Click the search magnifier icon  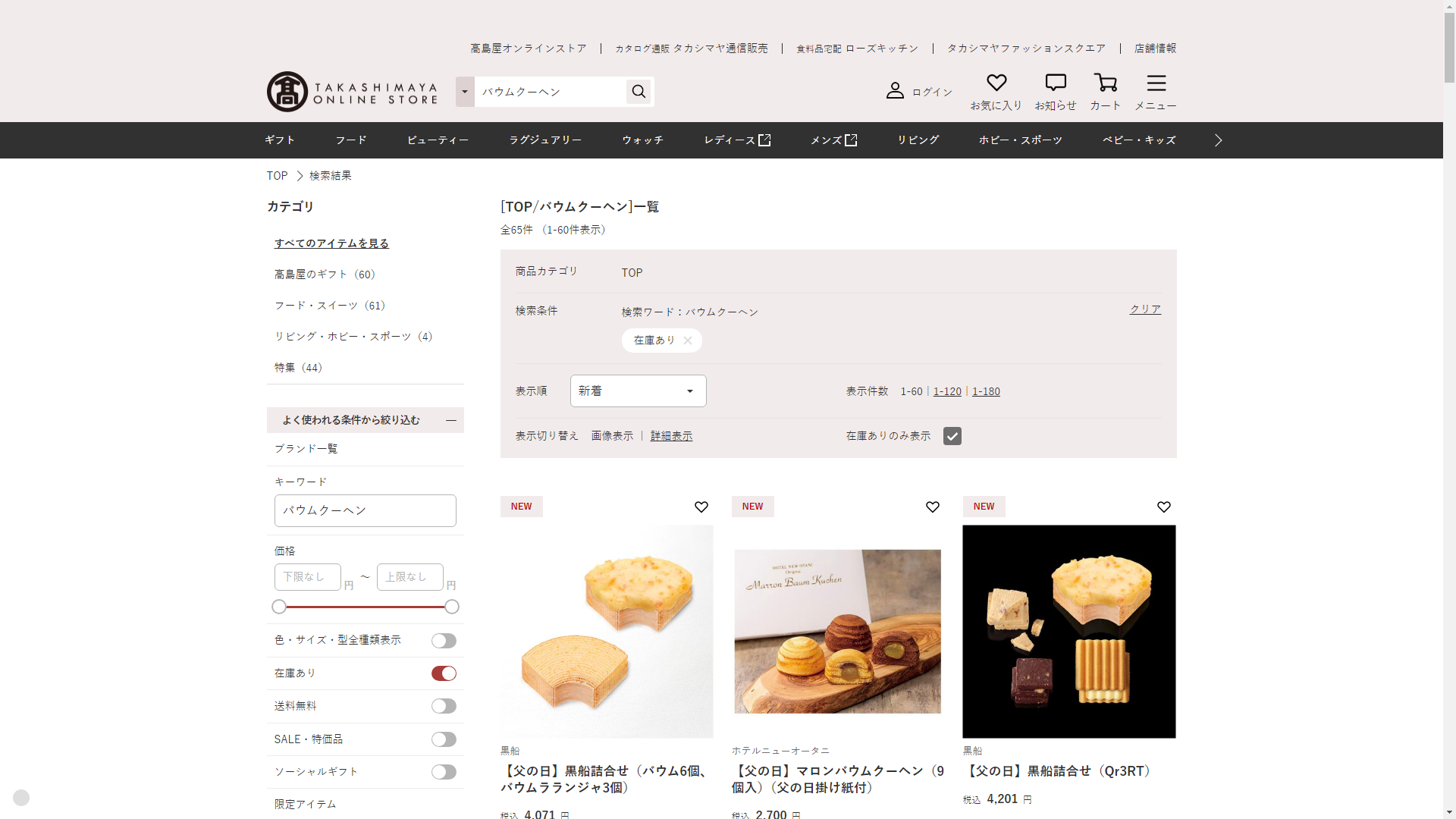click(639, 92)
